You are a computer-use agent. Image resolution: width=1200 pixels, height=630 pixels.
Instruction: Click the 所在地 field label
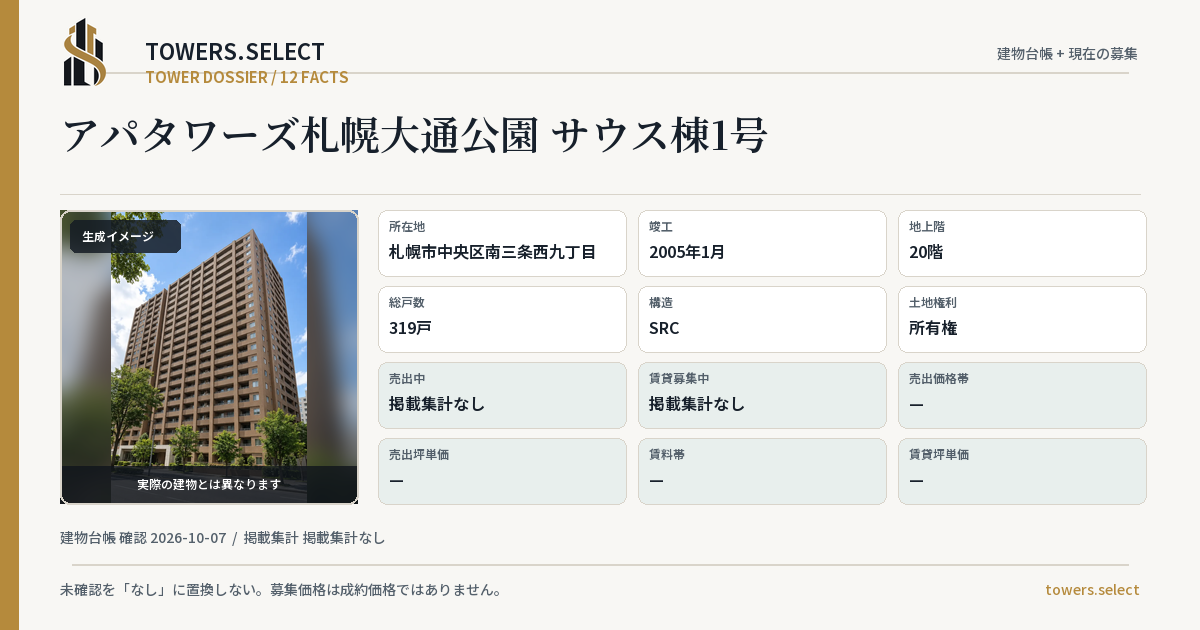(x=407, y=227)
